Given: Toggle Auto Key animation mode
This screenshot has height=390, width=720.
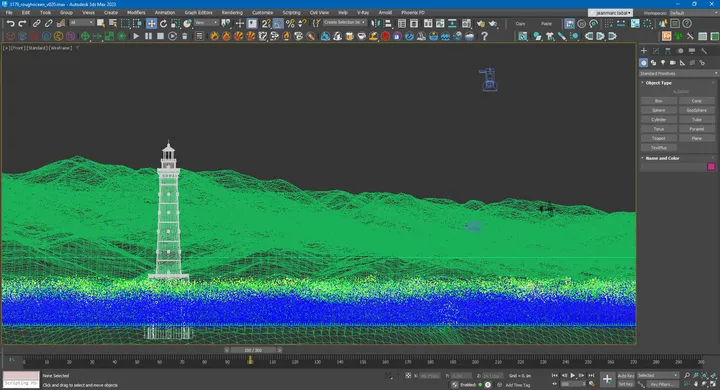Looking at the screenshot, I should 625,376.
